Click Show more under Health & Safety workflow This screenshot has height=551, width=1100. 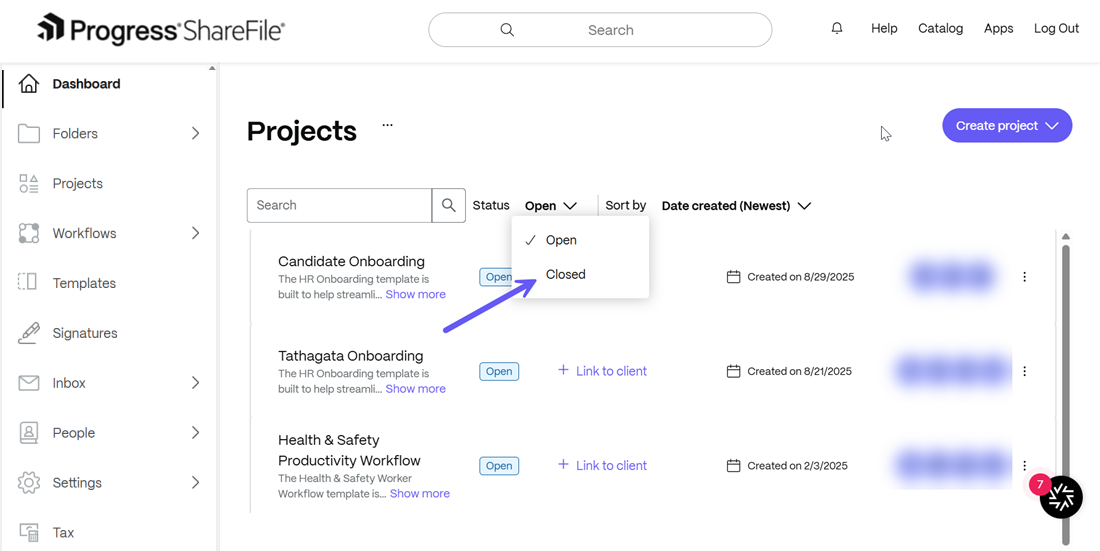click(x=420, y=493)
